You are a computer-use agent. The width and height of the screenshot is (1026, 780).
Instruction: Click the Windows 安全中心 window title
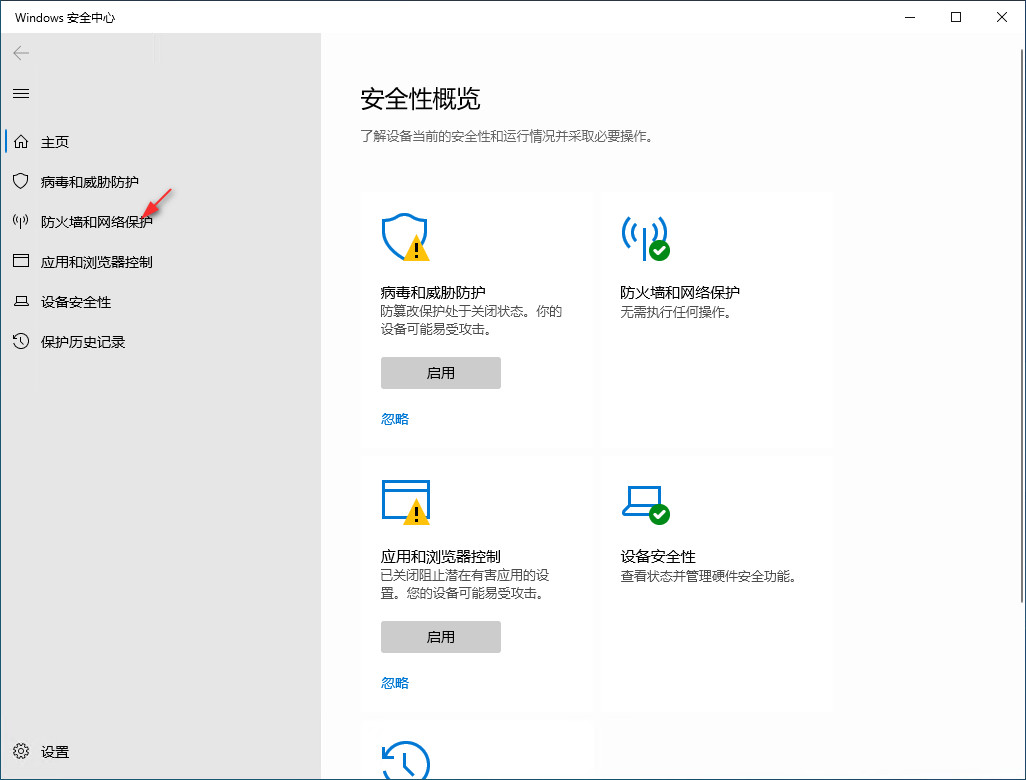(65, 18)
